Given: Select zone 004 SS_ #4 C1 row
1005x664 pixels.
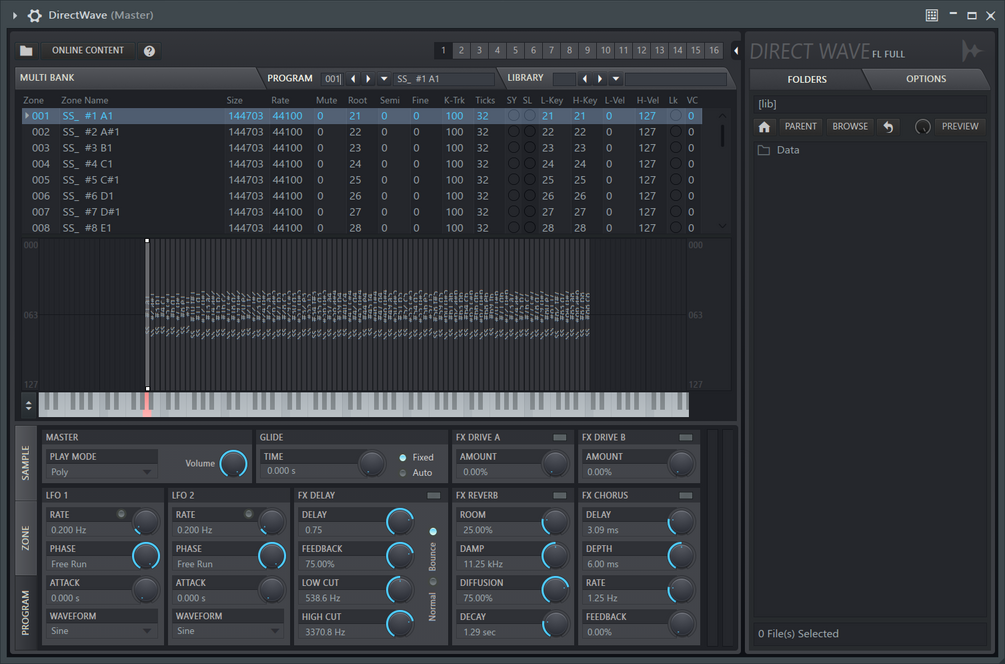Looking at the screenshot, I should tap(362, 164).
